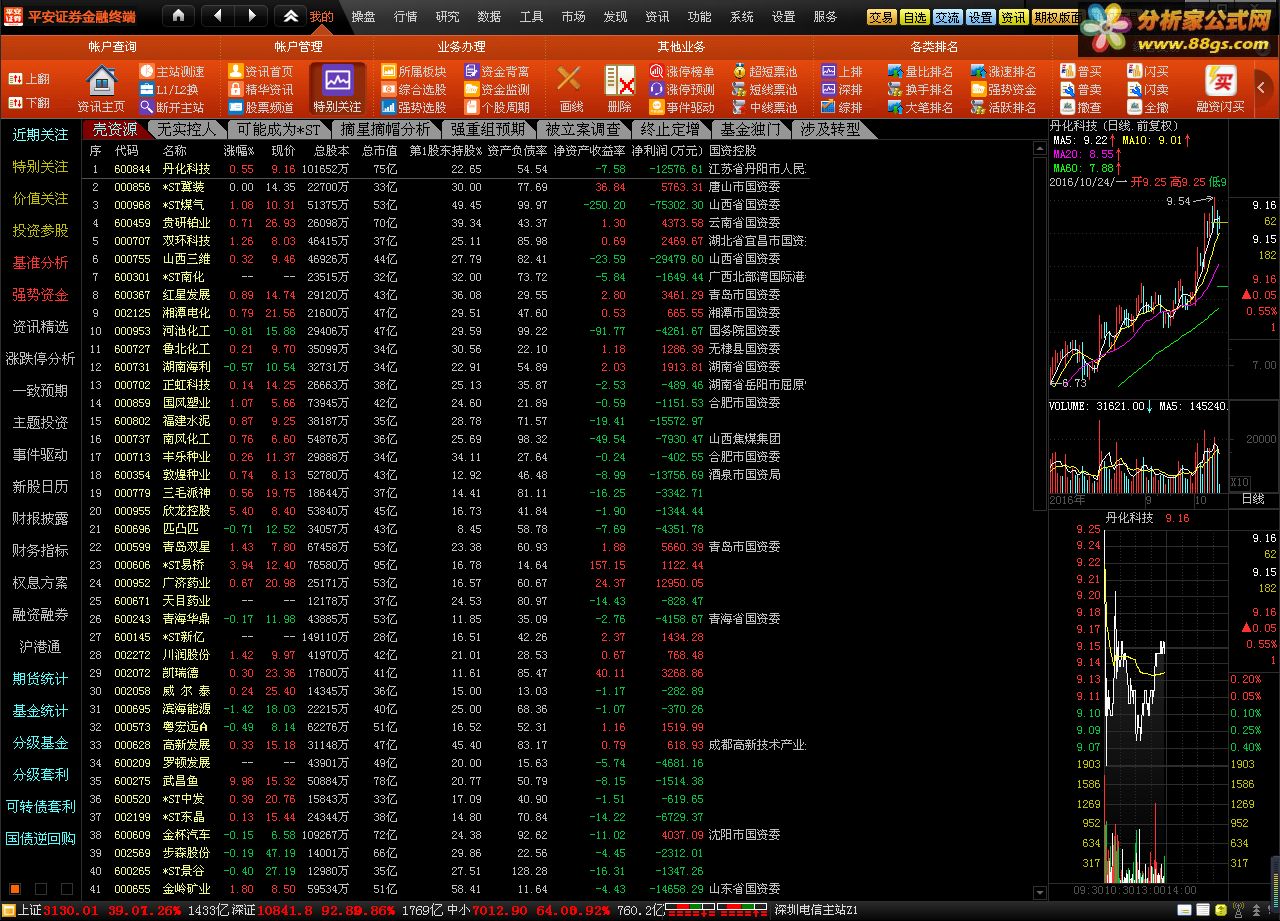Select the 金杯汽车 stock row
Screen dimensions: 1280x921
point(447,835)
